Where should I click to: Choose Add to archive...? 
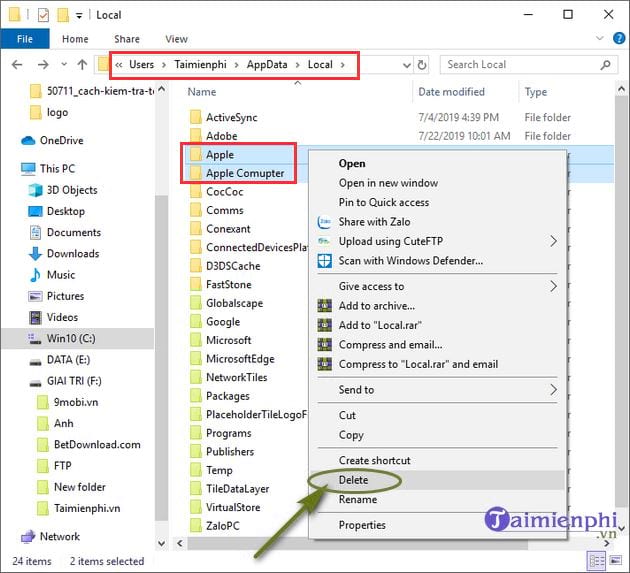(376, 306)
